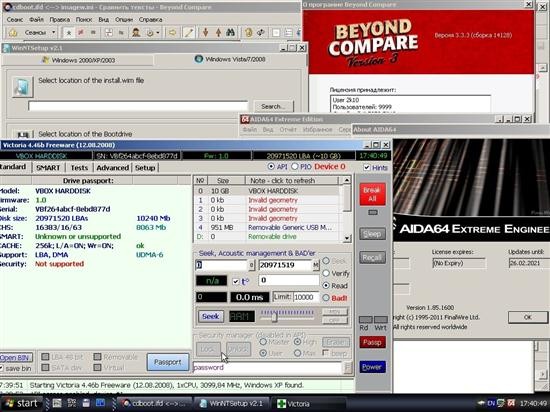Click the Beyond Compare home icon in toolbar

point(13,33)
